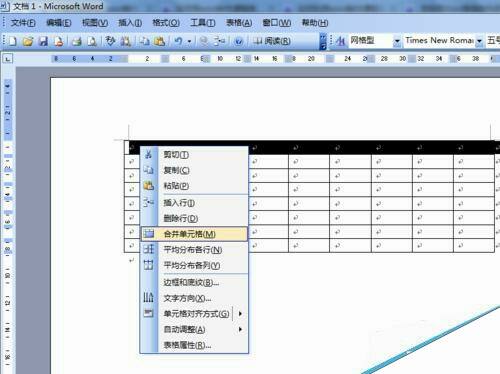
Task: Click the horizontal ruler at mark 20
Action: [x=311, y=59]
